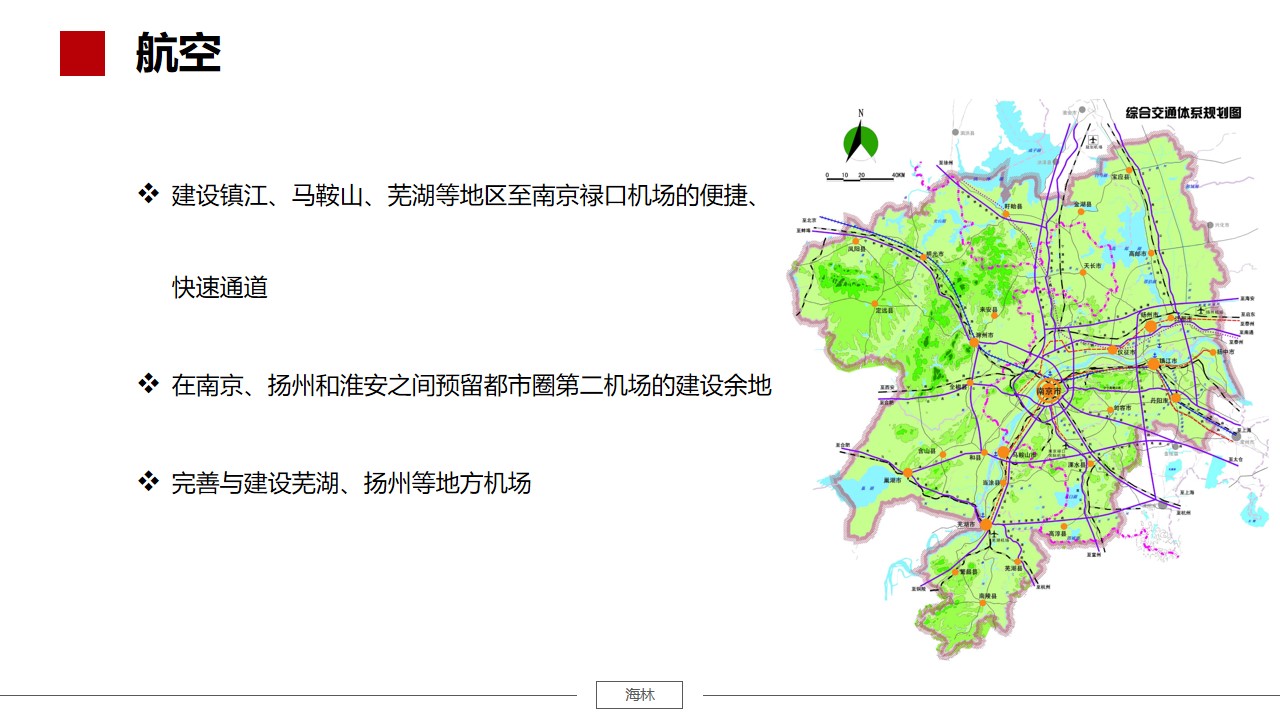Click the 滁州市 orange marker on map
The image size is (1280, 720).
973,343
